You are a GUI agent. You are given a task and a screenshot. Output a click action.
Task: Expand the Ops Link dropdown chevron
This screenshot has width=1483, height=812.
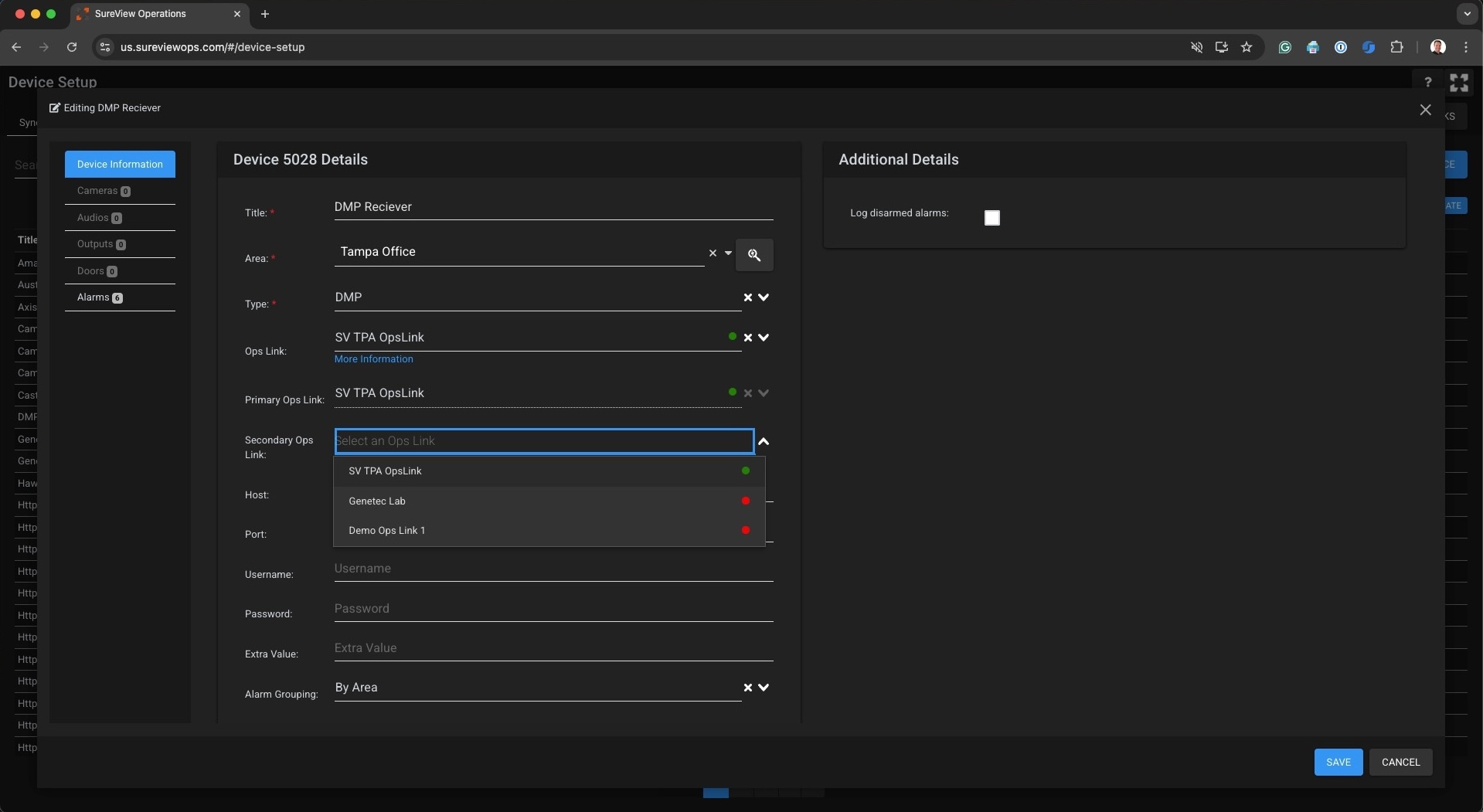(764, 338)
